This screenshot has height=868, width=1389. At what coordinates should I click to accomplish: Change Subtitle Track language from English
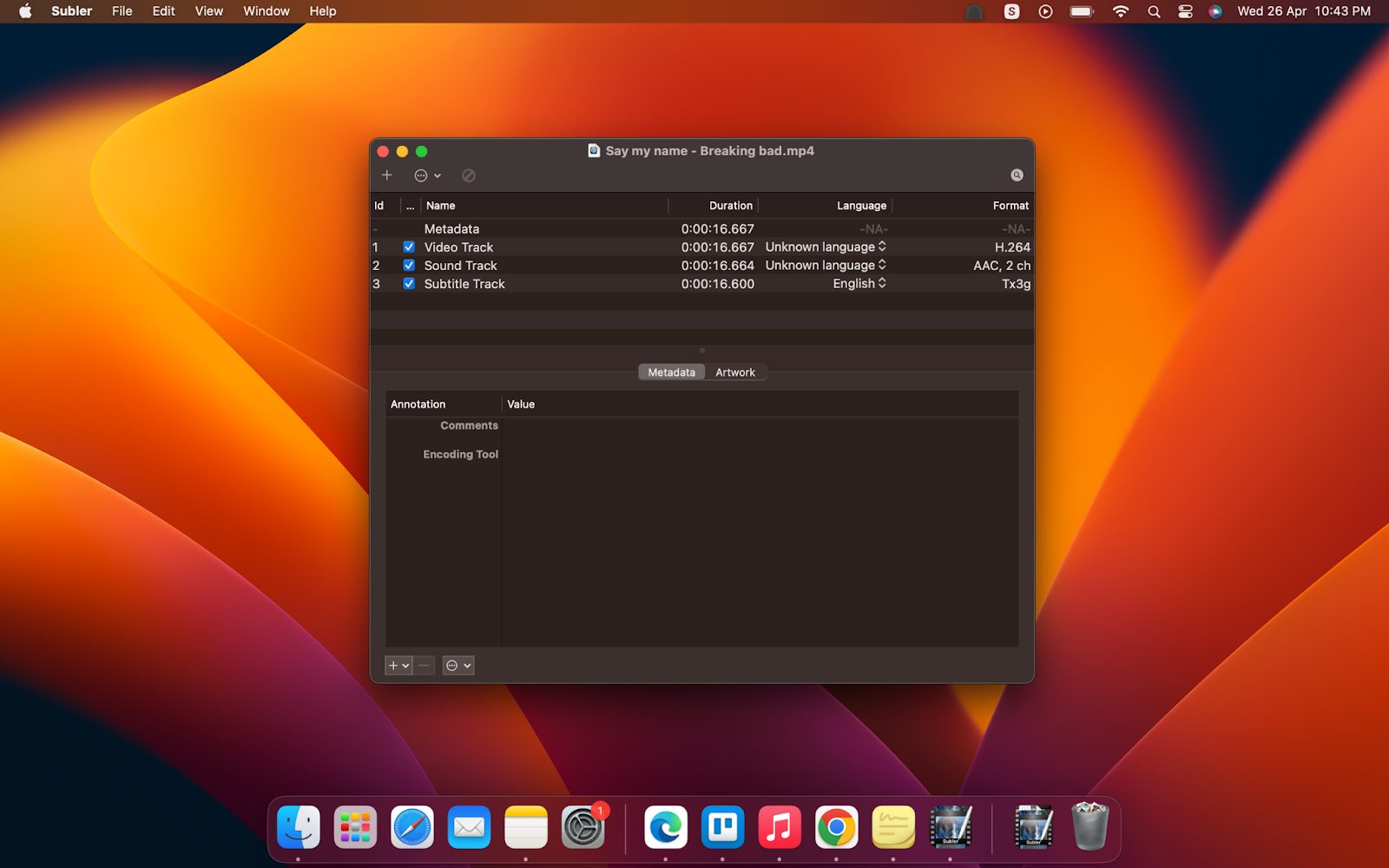coord(859,284)
